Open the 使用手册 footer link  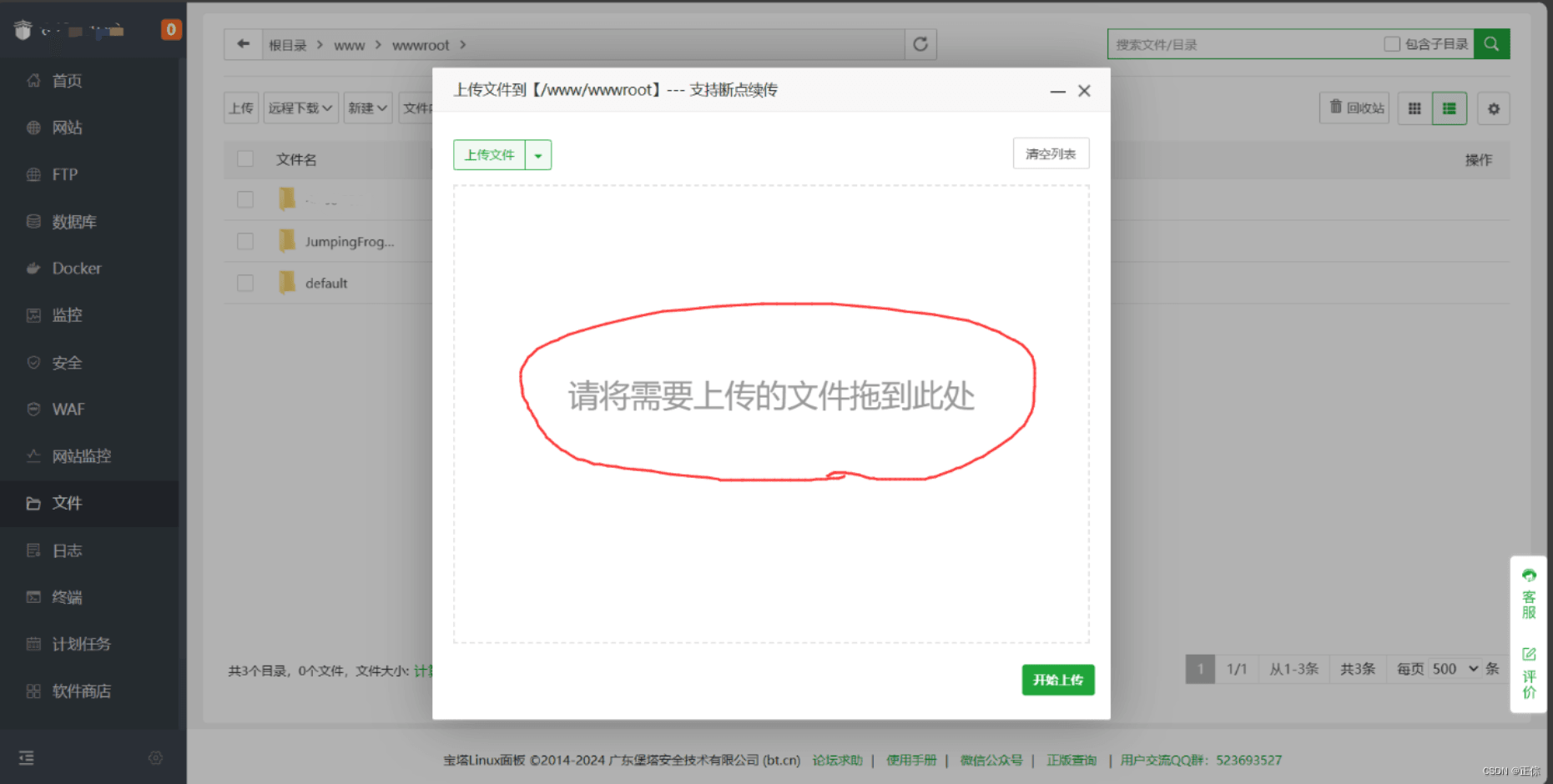click(910, 760)
